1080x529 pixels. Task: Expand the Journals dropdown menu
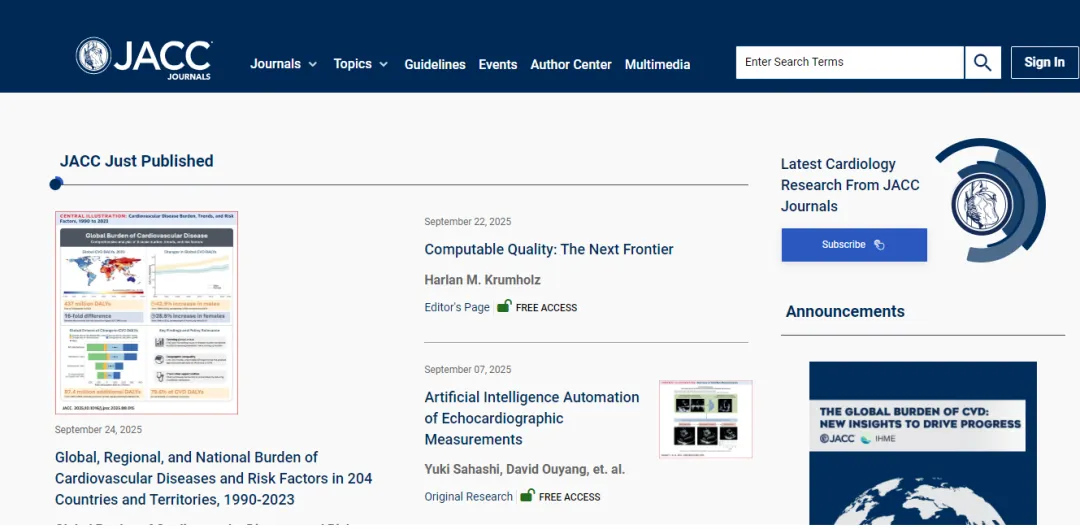tap(283, 64)
